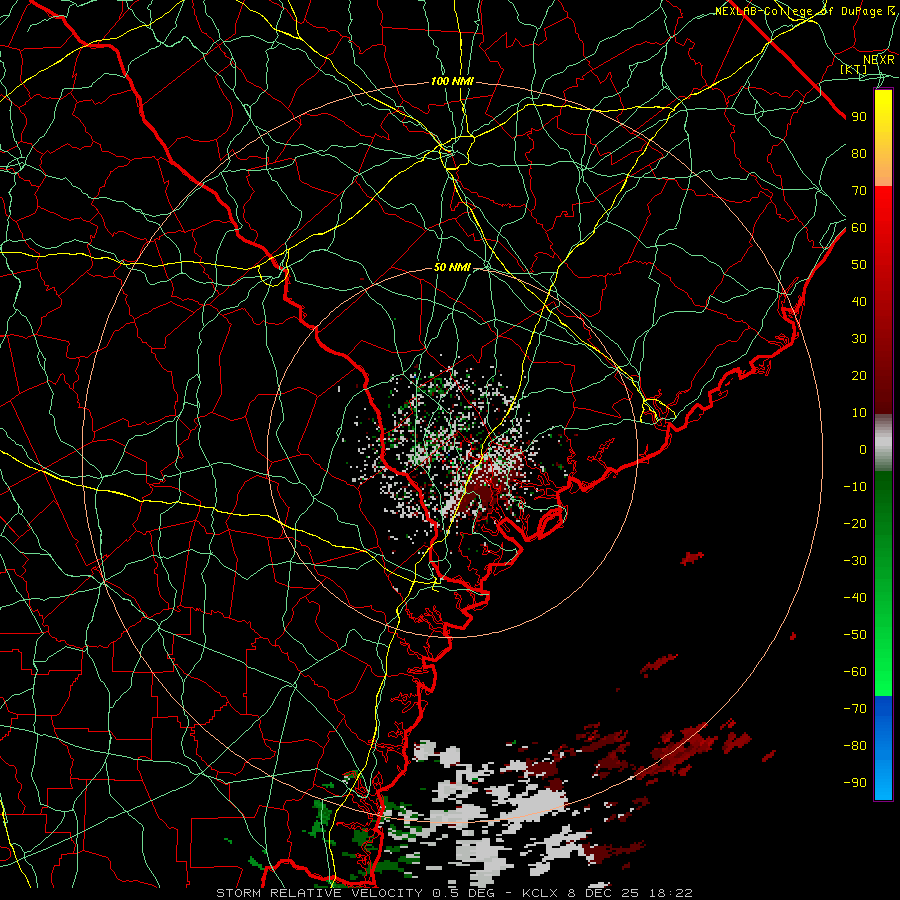
Task: Select the -40 knot scale label
Action: (x=855, y=598)
